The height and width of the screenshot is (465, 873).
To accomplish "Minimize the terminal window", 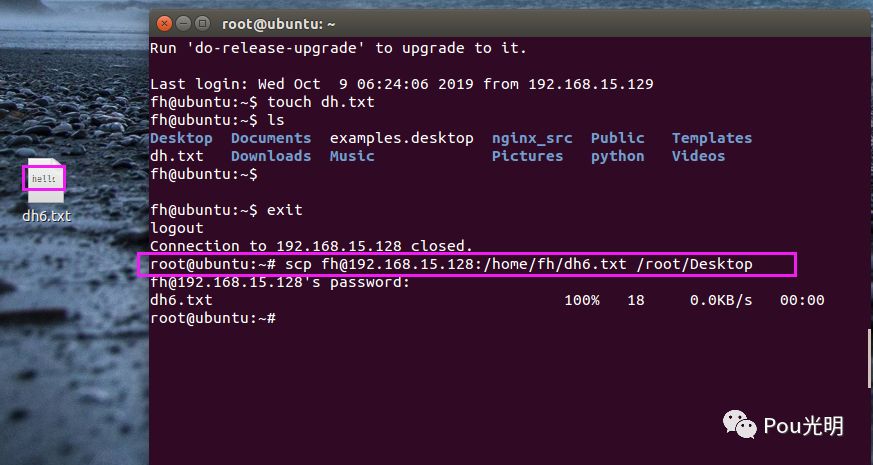I will pyautogui.click(x=184, y=21).
